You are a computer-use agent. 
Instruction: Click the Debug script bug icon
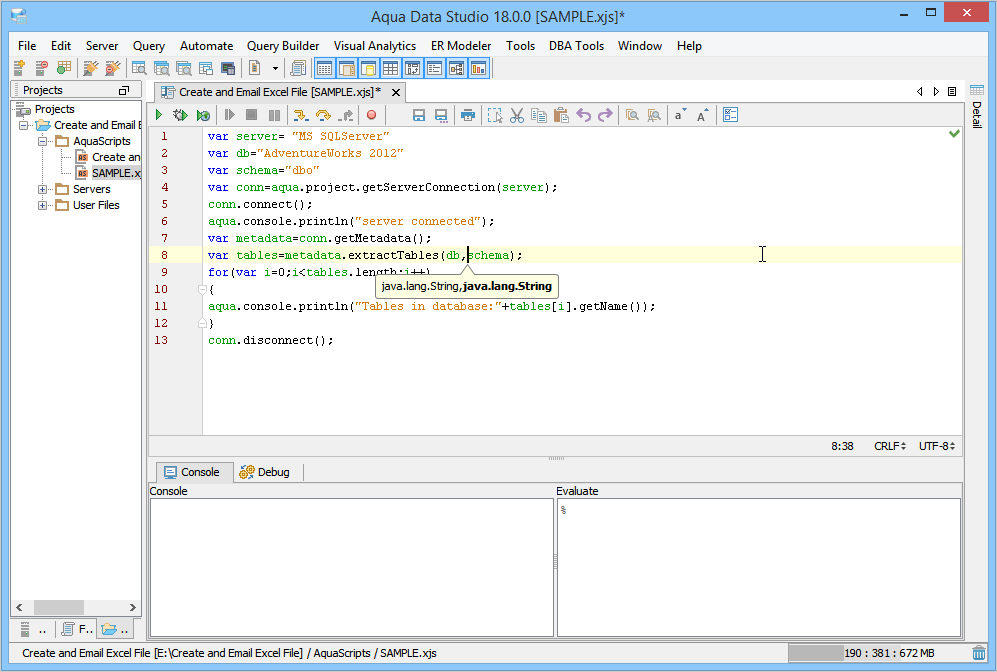coord(181,116)
